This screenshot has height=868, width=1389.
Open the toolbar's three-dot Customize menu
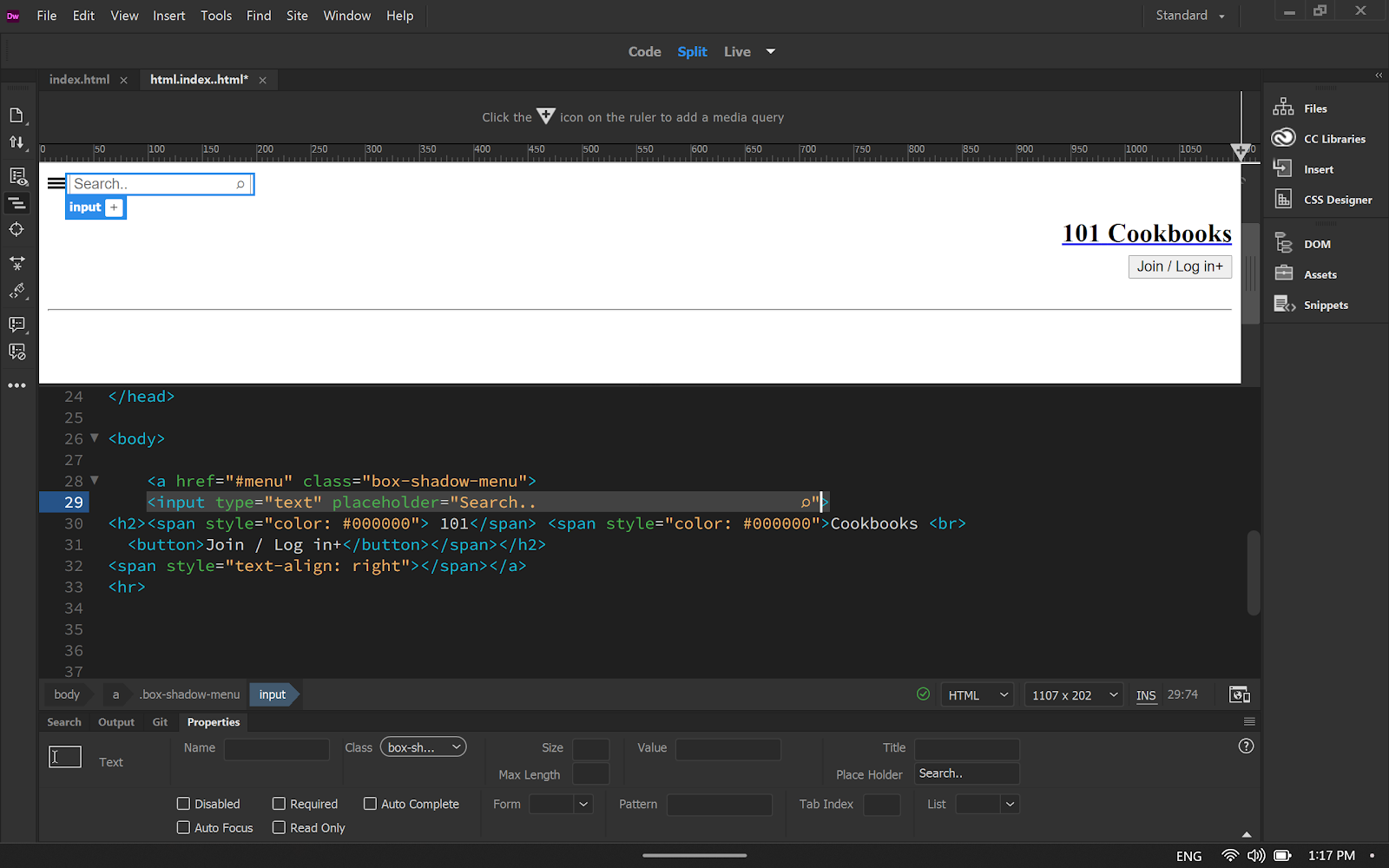17,385
